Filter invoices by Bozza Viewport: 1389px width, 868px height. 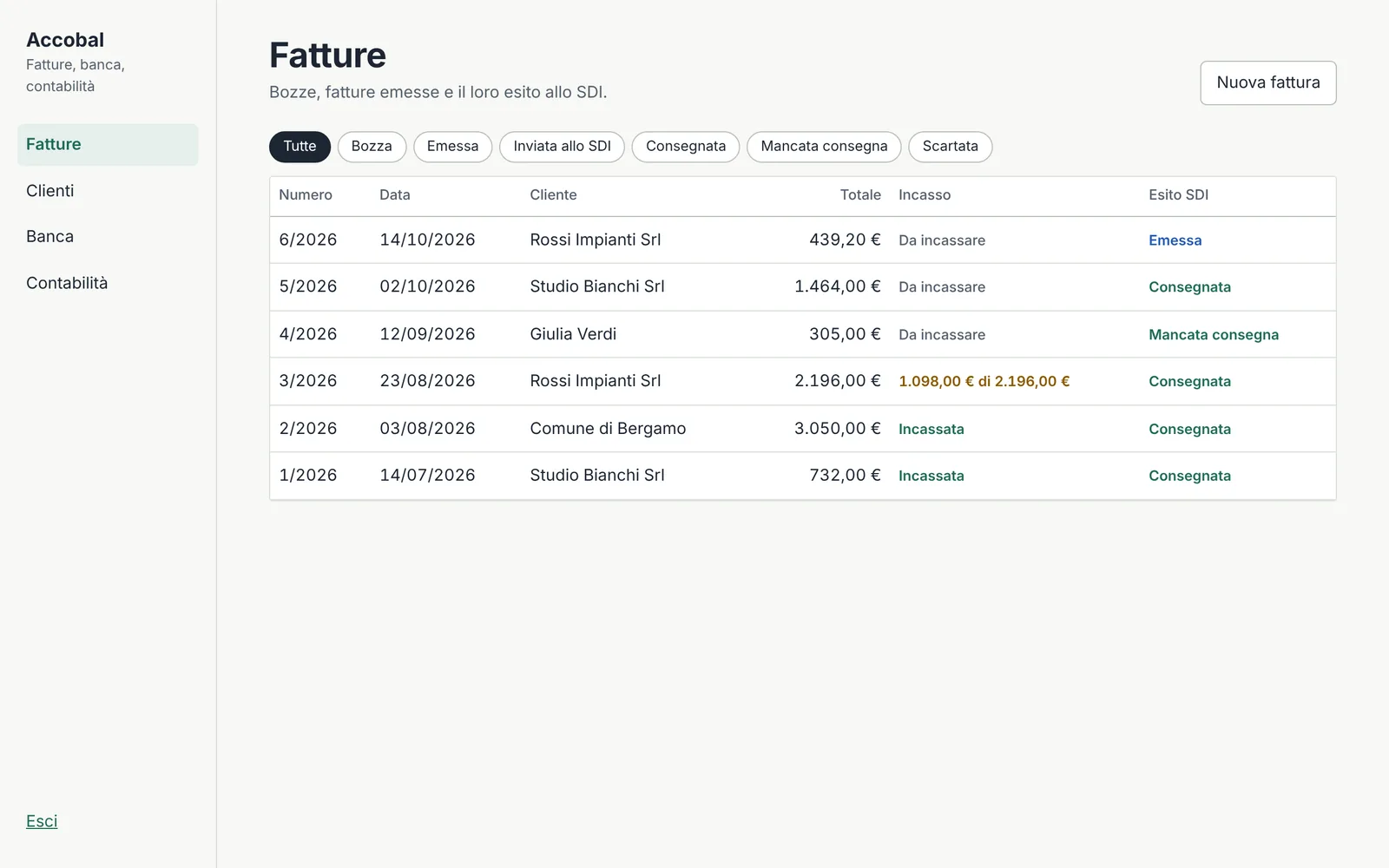pyautogui.click(x=372, y=147)
